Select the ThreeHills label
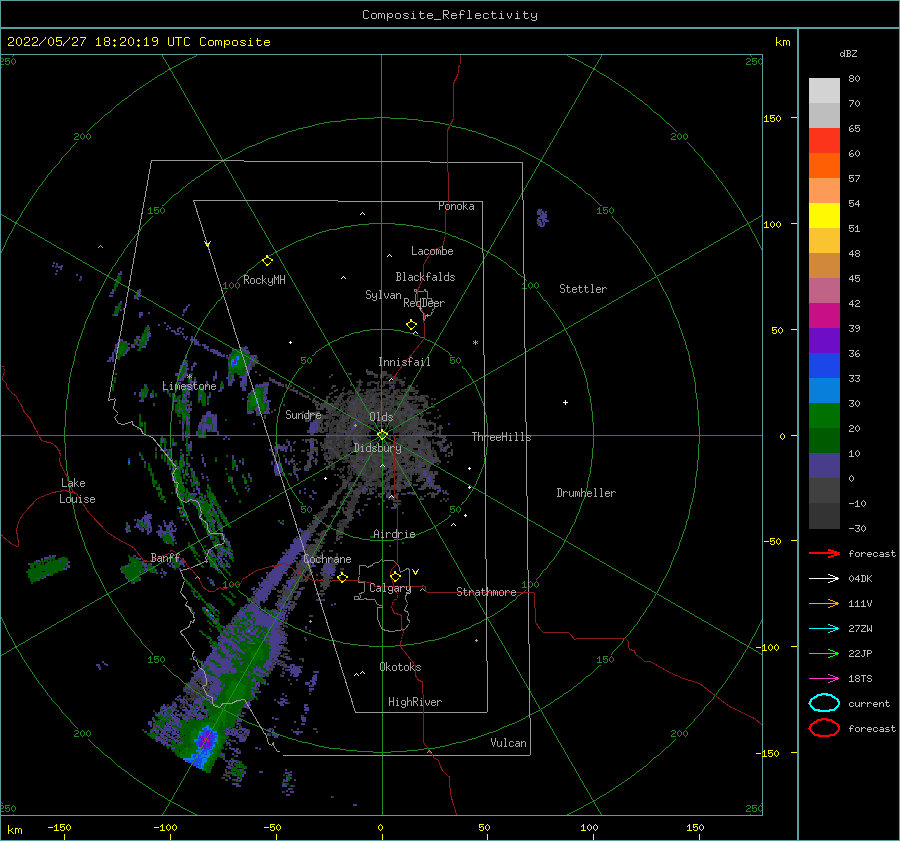The width and height of the screenshot is (900, 841). (502, 437)
